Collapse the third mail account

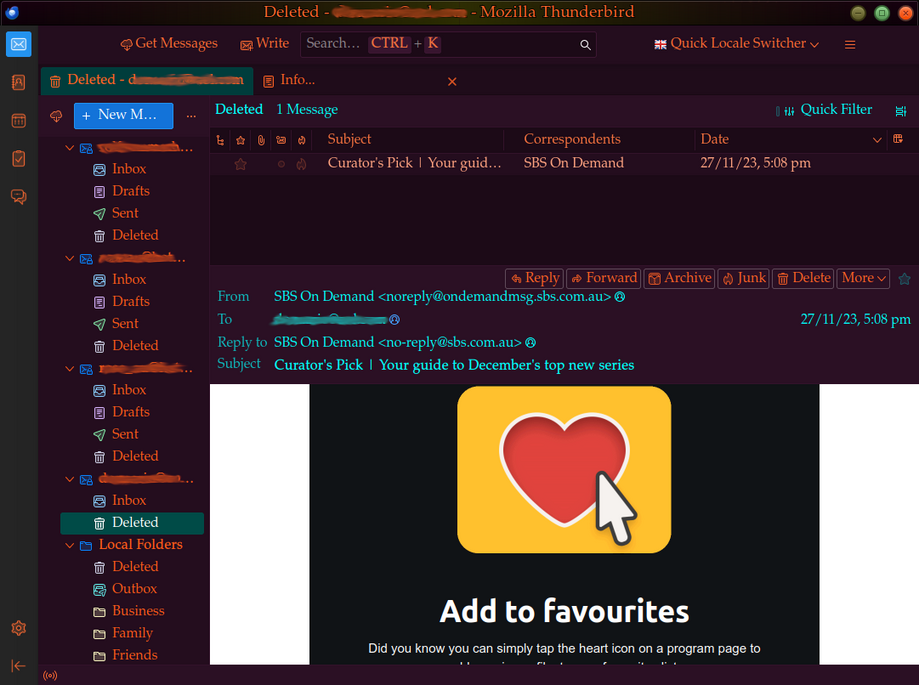(70, 369)
